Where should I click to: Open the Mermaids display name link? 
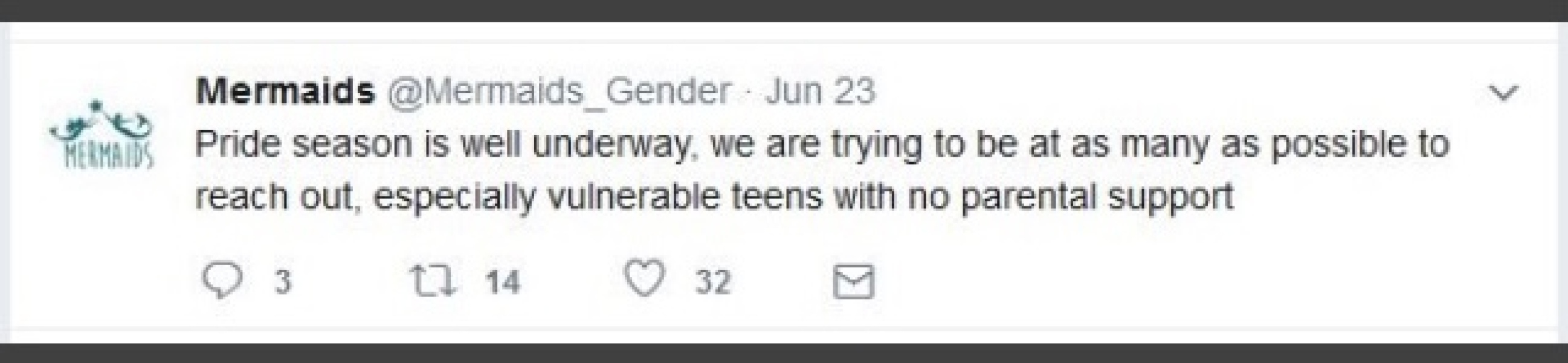point(285,92)
